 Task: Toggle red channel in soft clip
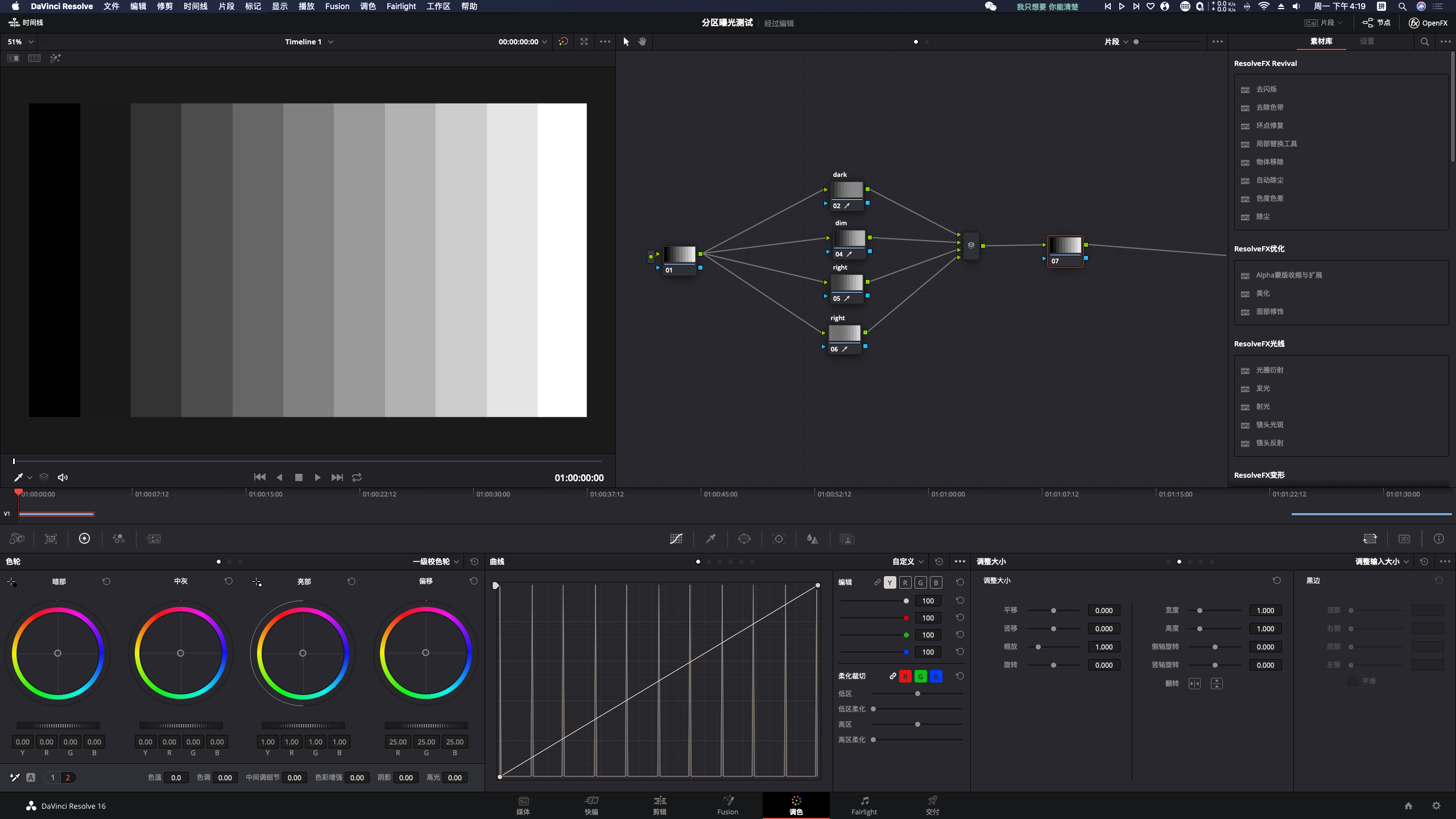905,676
